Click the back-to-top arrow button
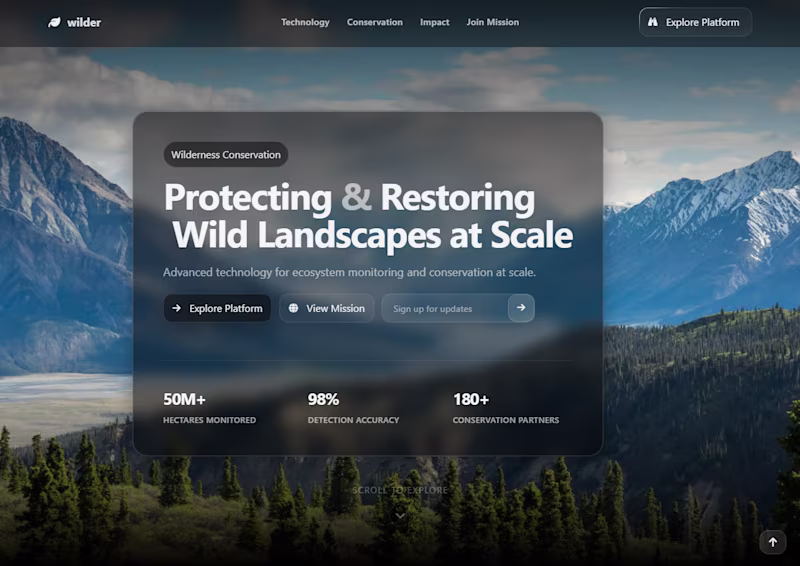 pyautogui.click(x=773, y=542)
